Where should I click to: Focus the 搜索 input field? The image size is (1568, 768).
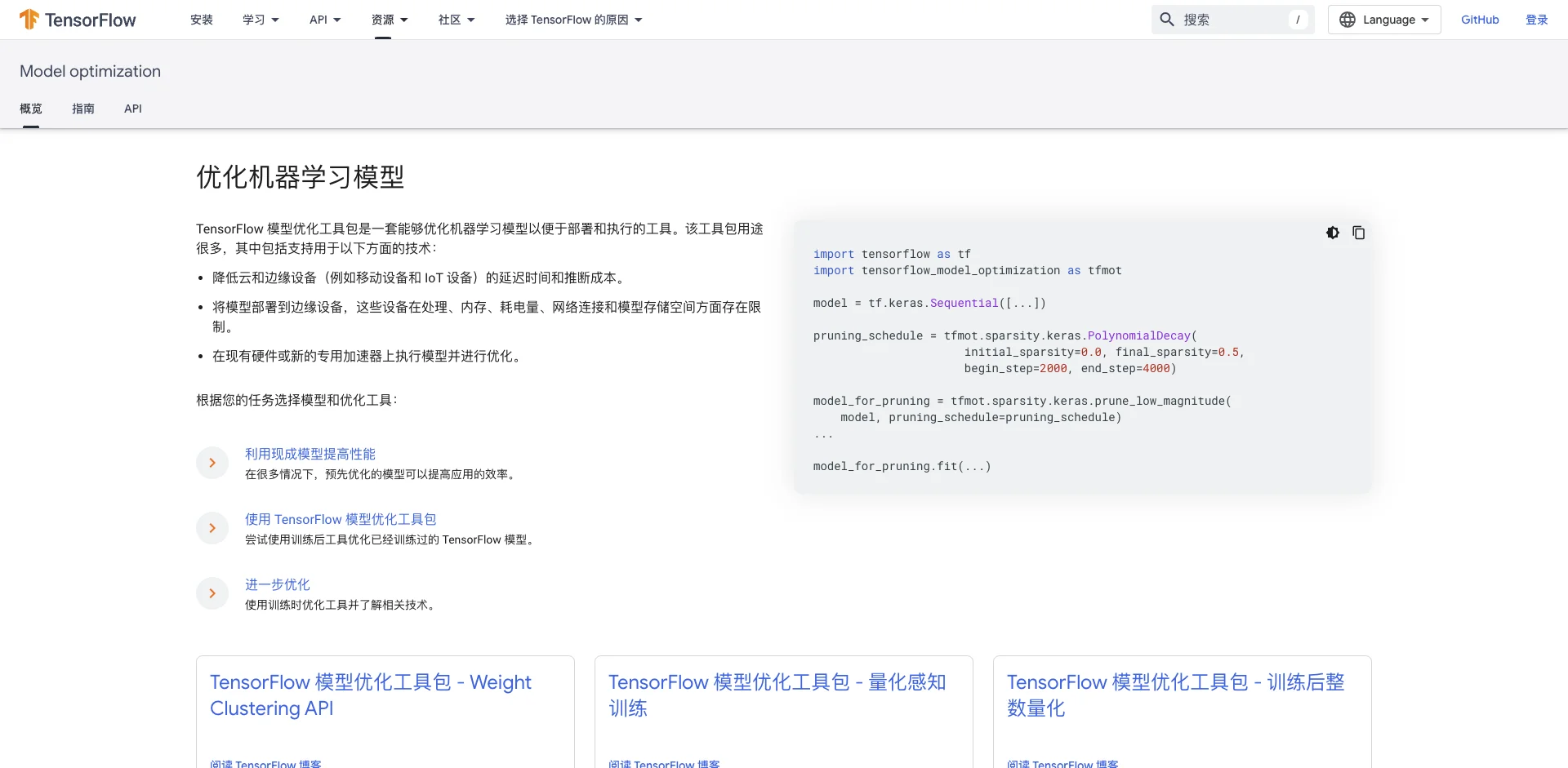coord(1233,20)
